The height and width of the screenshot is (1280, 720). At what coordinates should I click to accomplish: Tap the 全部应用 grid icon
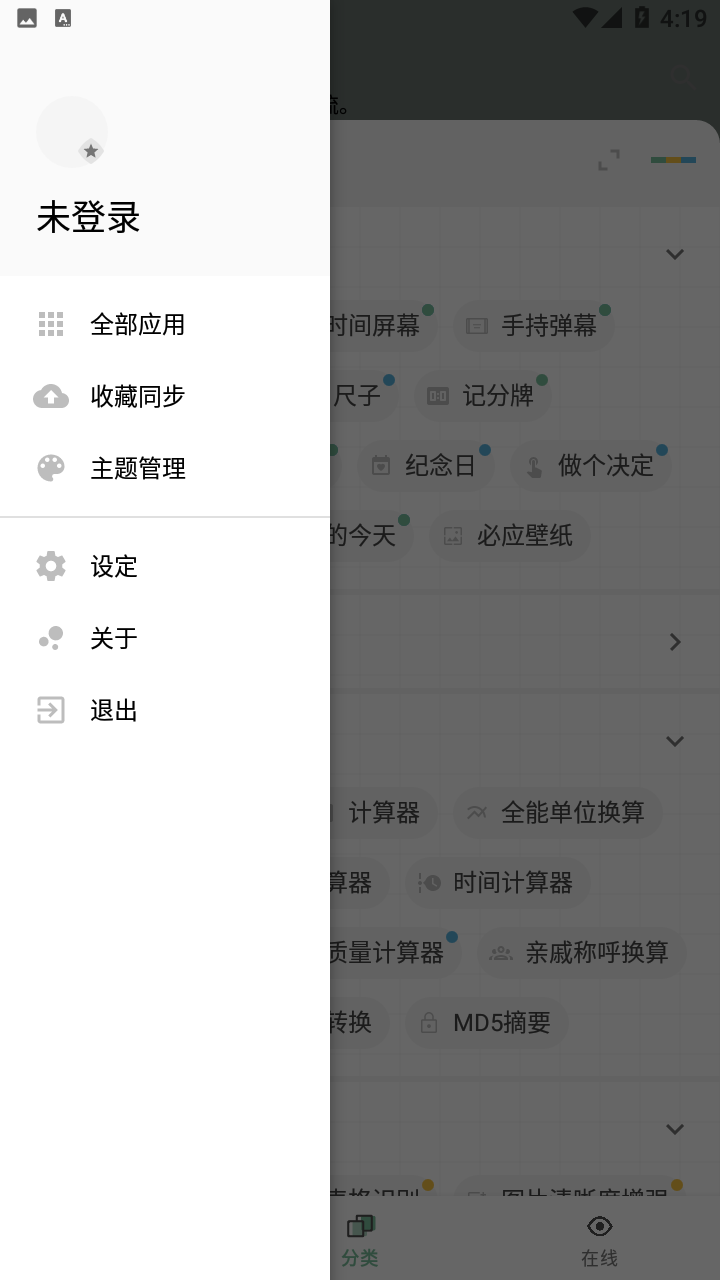[51, 324]
